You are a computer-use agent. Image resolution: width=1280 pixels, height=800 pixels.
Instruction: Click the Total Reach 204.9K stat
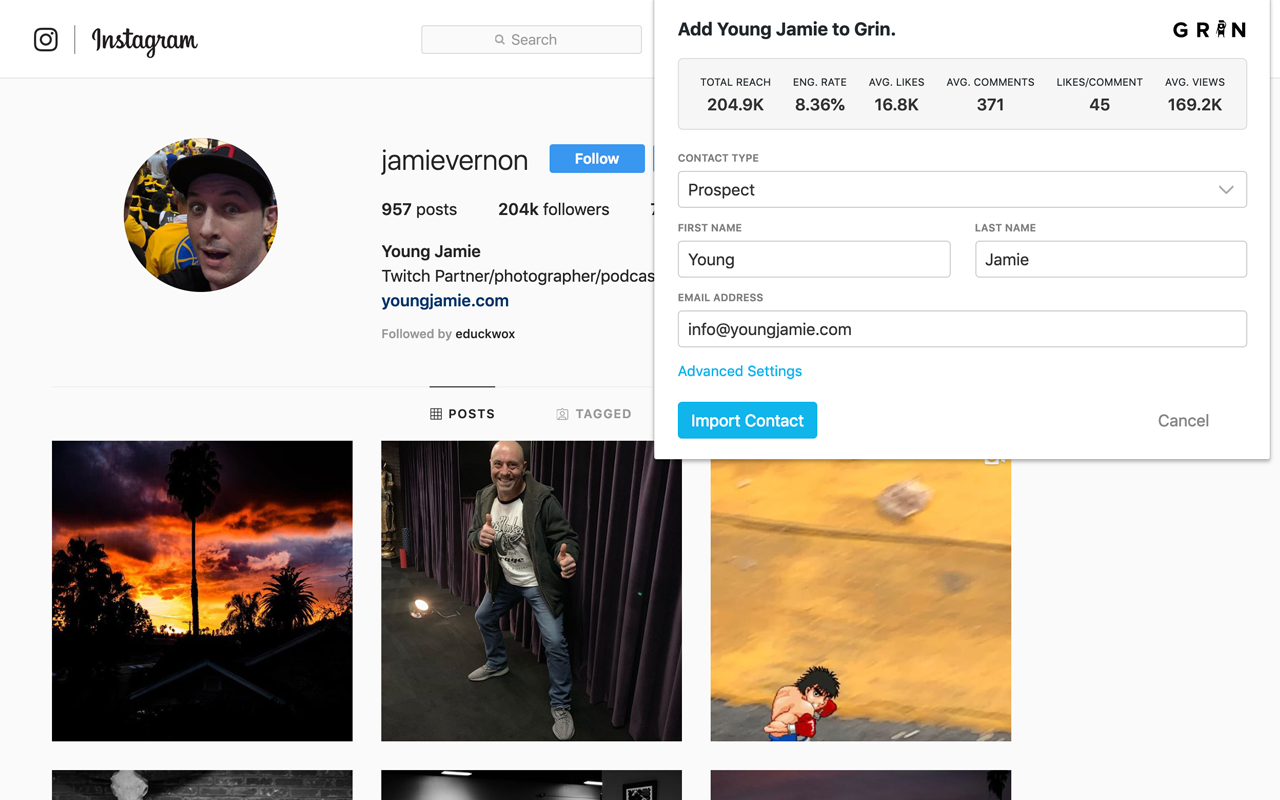tap(735, 94)
